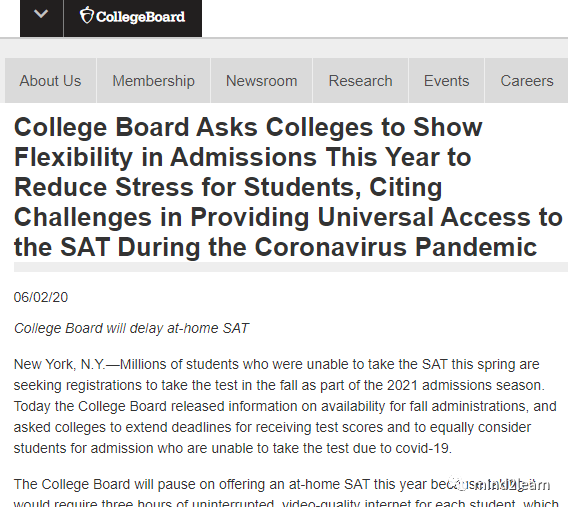Viewport: 568px width, 507px height.
Task: Select the Research navigation item
Action: (360, 81)
